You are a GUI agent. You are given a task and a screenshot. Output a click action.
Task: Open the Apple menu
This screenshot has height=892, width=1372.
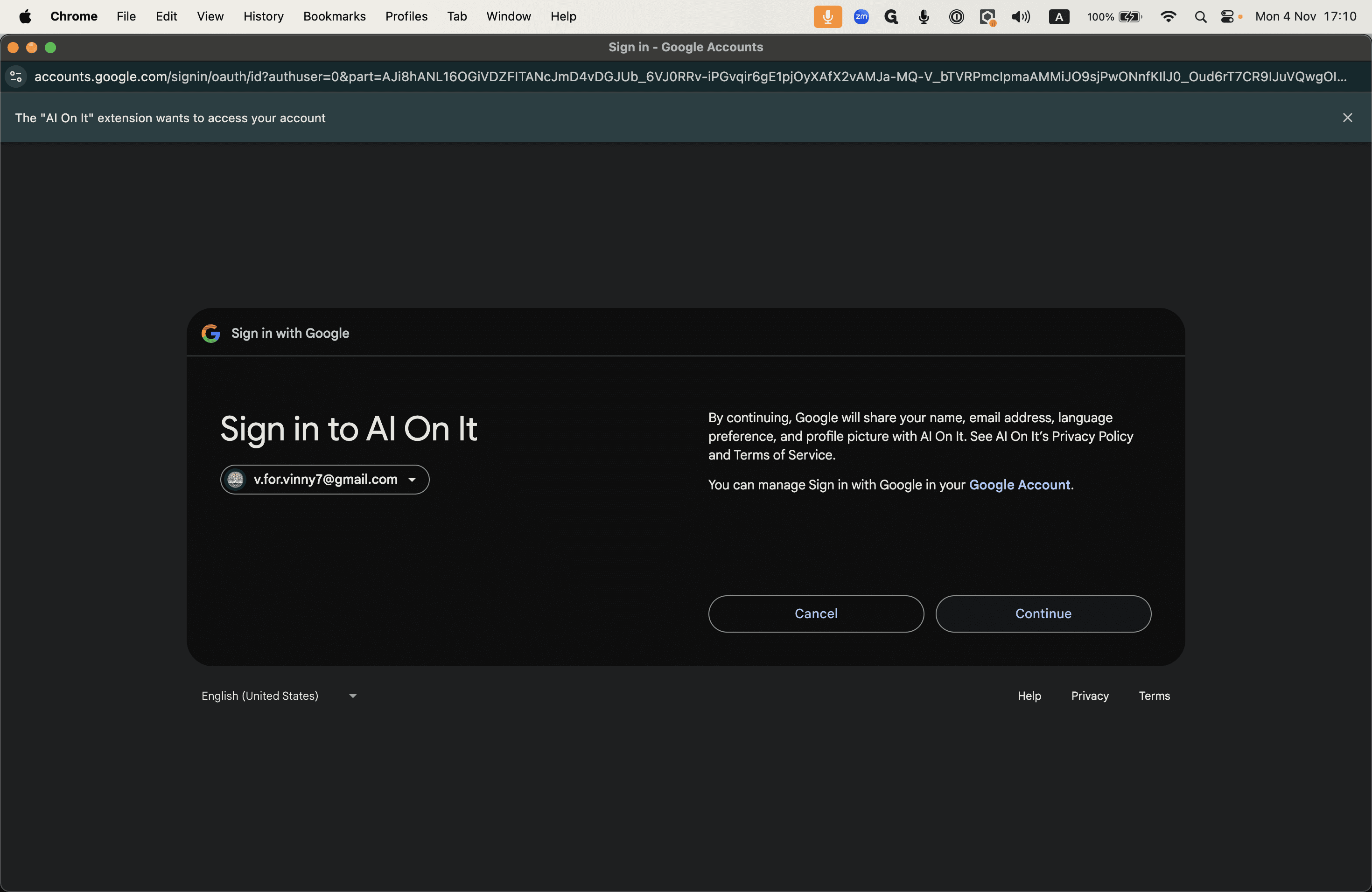point(25,16)
